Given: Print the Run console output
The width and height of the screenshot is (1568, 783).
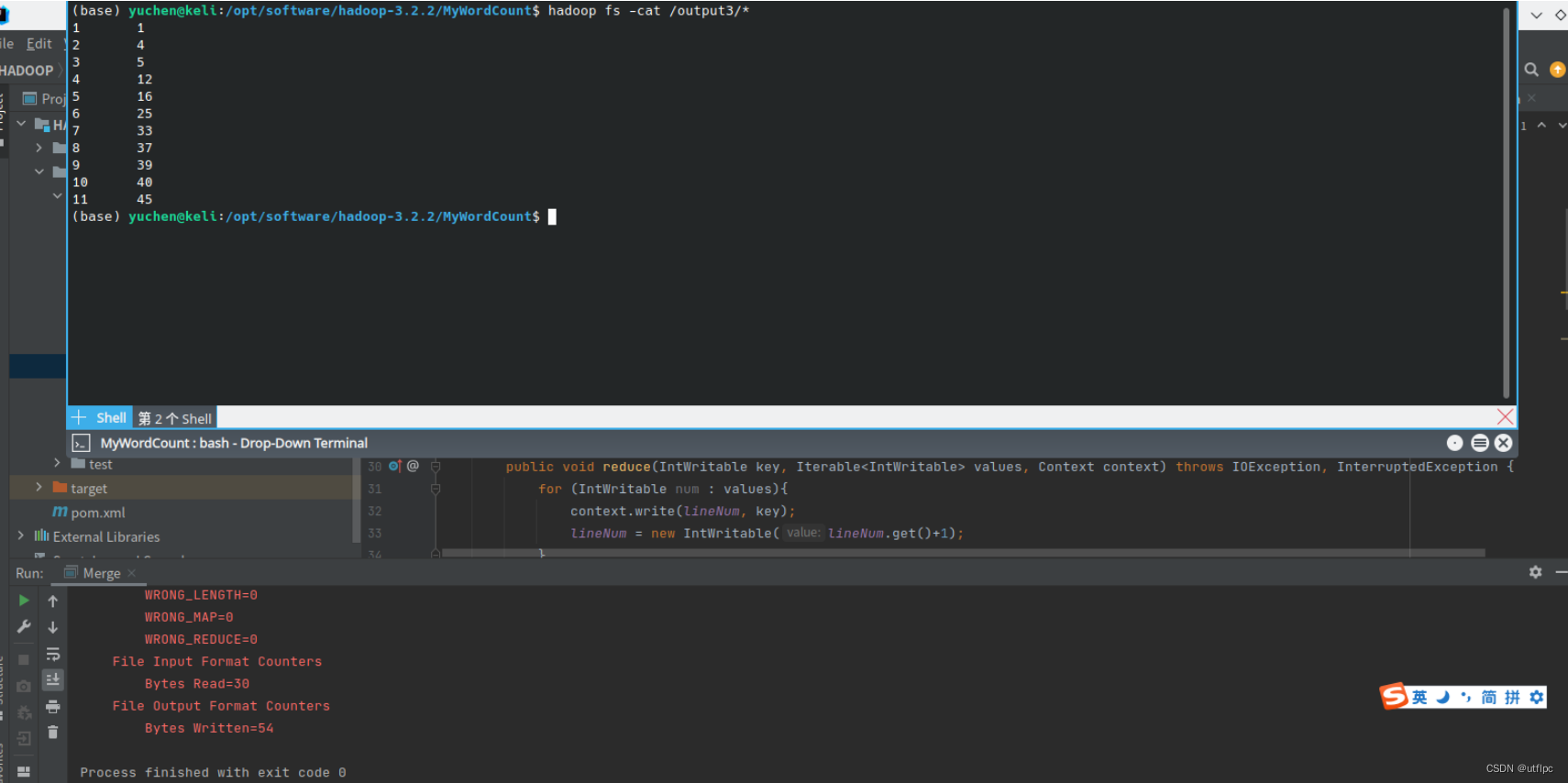Looking at the screenshot, I should click(x=53, y=707).
